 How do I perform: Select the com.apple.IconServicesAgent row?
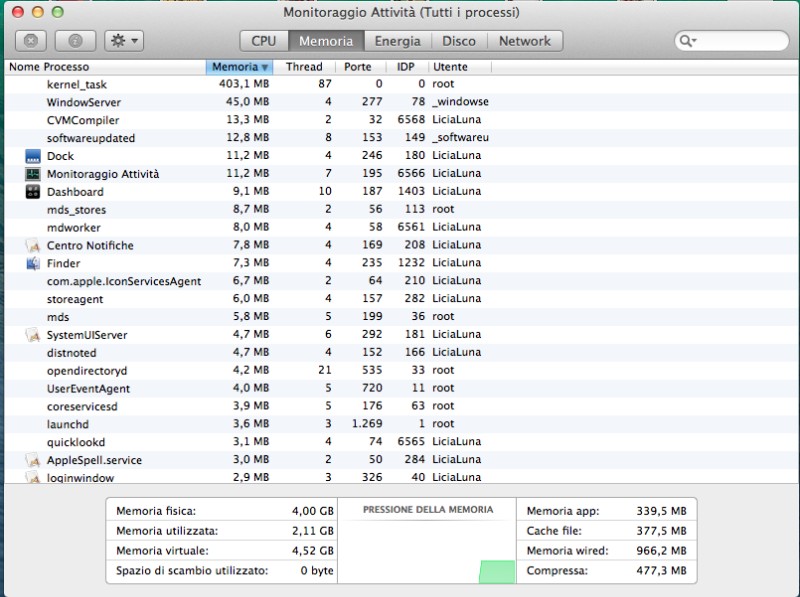pos(402,281)
